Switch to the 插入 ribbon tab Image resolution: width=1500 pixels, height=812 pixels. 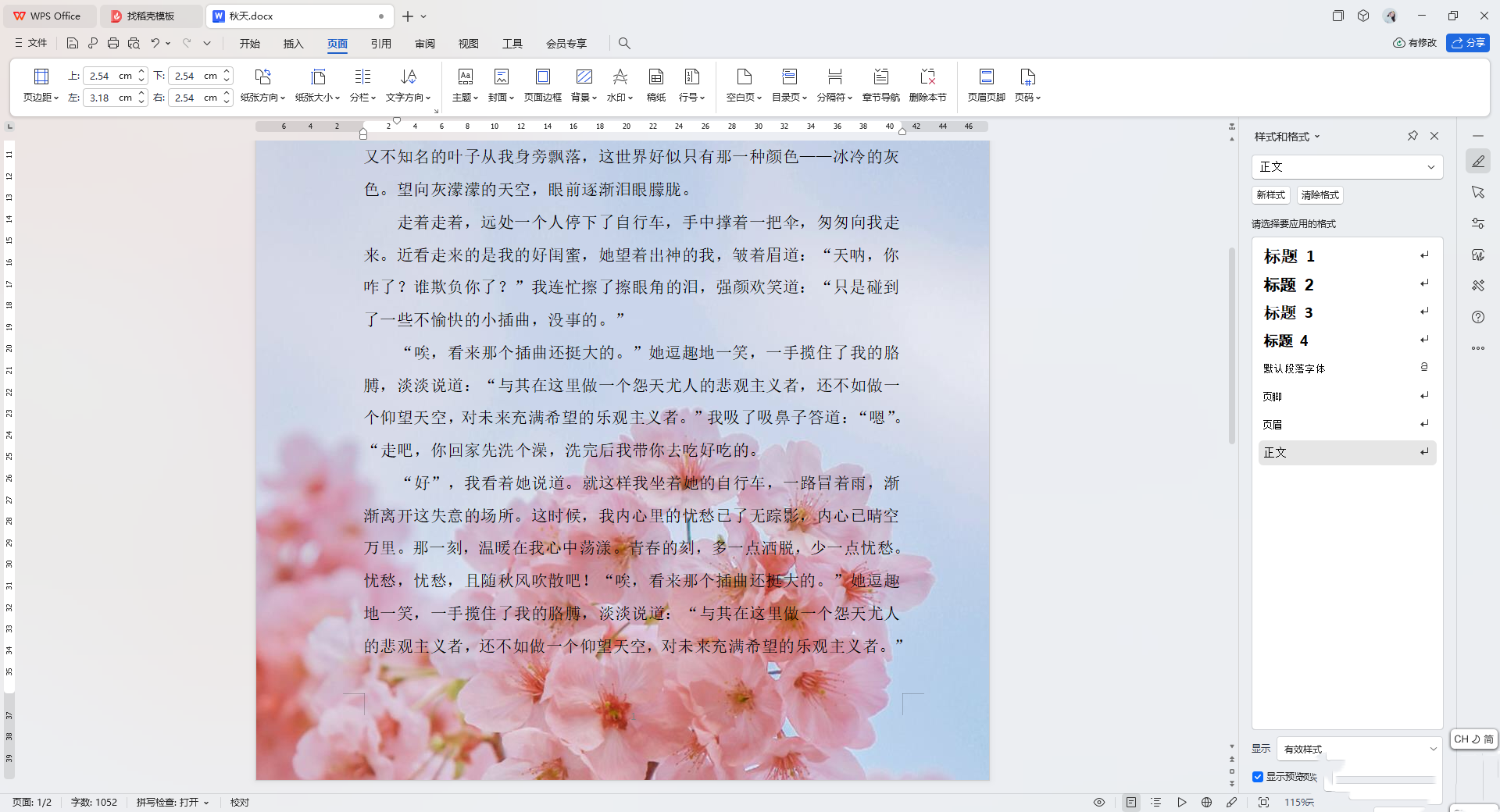[x=293, y=44]
